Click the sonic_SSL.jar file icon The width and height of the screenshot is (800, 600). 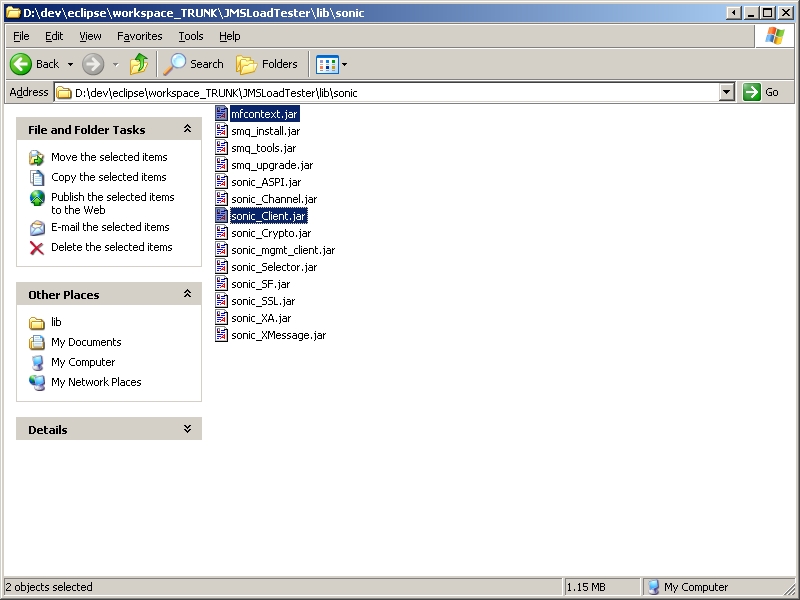click(x=221, y=301)
